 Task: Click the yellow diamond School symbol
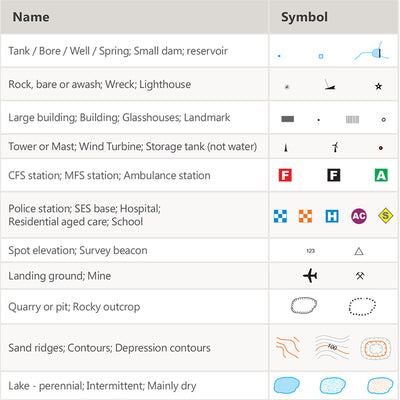click(385, 216)
